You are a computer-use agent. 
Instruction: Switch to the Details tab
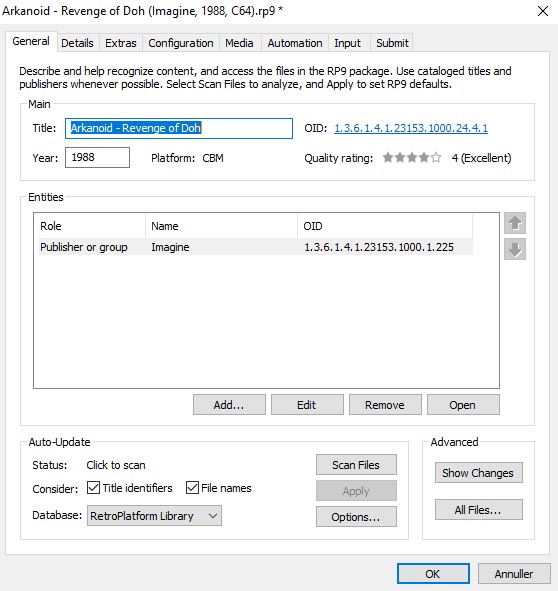point(77,43)
